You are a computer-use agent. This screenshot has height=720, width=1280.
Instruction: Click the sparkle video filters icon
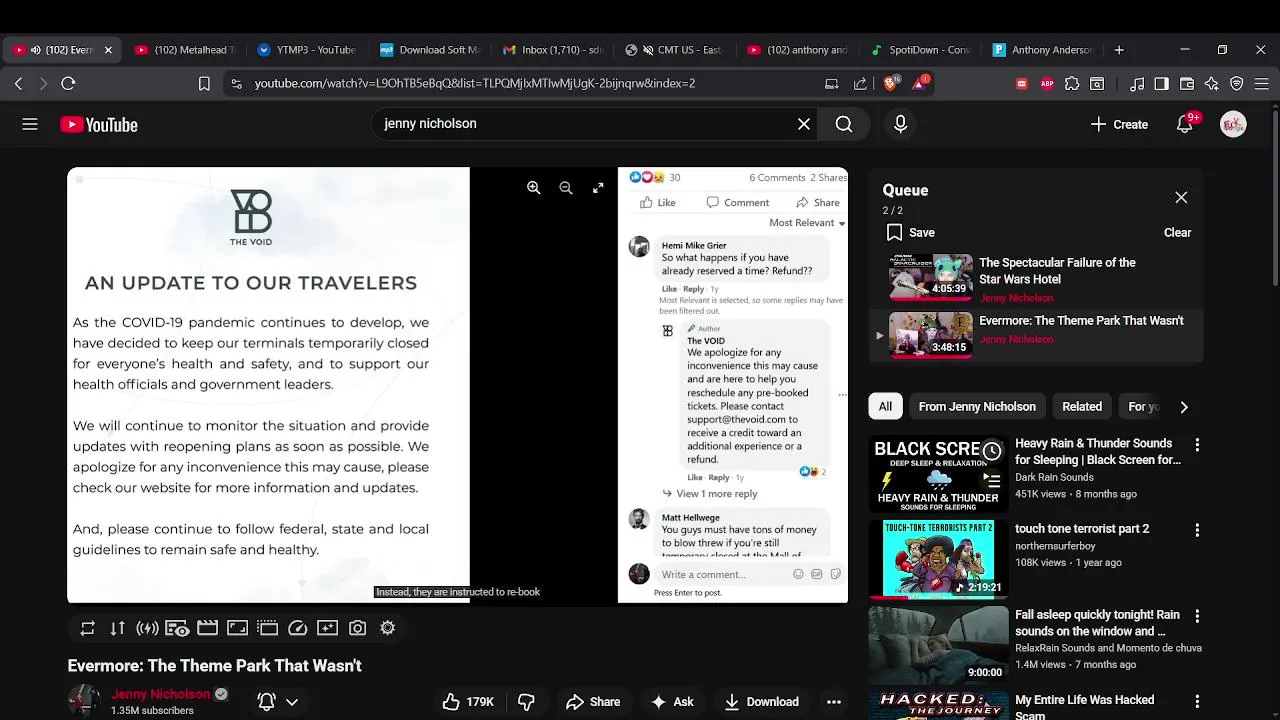(x=327, y=628)
